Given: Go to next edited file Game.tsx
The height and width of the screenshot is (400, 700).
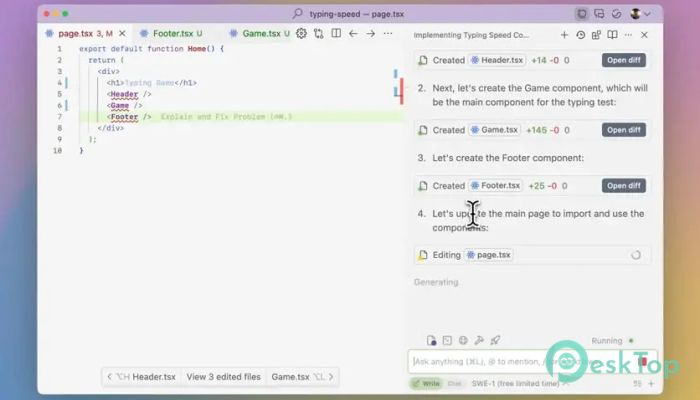Looking at the screenshot, I should click(302, 377).
